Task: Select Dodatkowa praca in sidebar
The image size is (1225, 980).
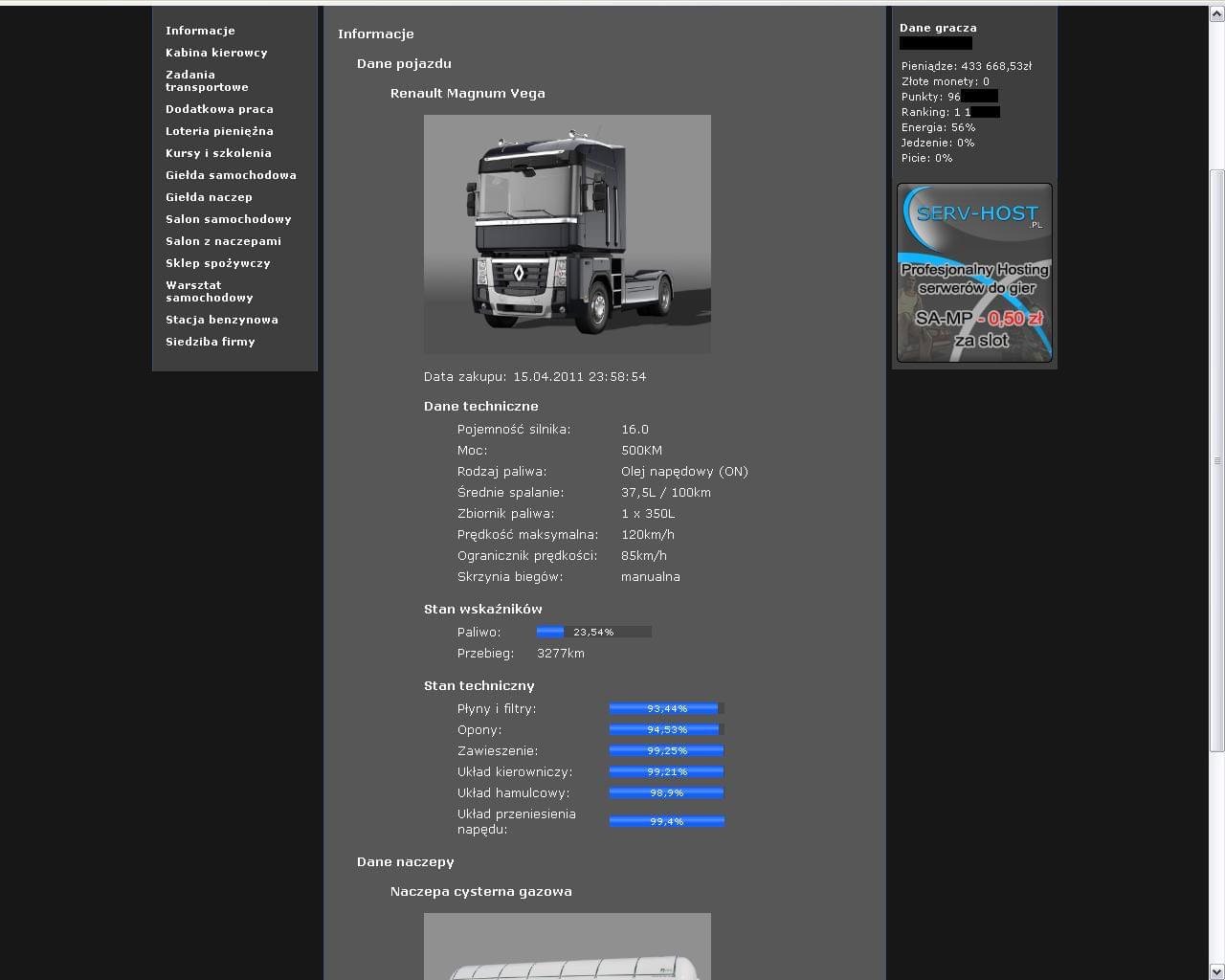Action: pos(219,109)
